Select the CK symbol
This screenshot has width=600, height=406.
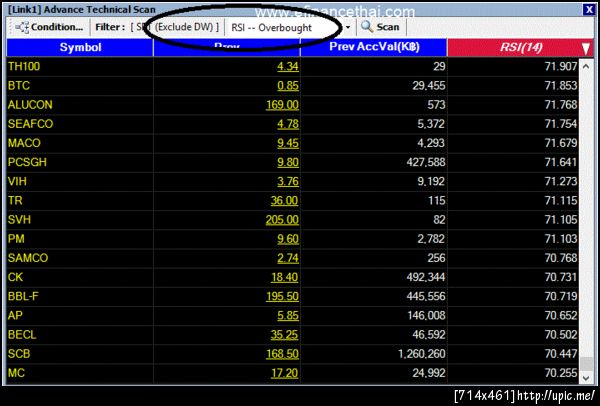15,277
